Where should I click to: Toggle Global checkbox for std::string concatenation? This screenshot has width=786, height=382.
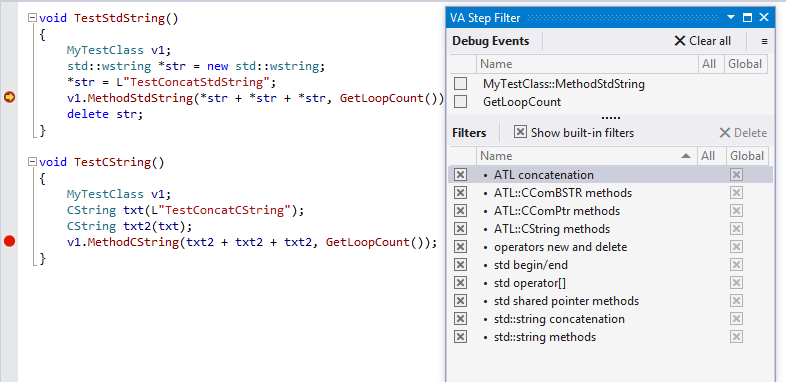pyautogui.click(x=736, y=319)
